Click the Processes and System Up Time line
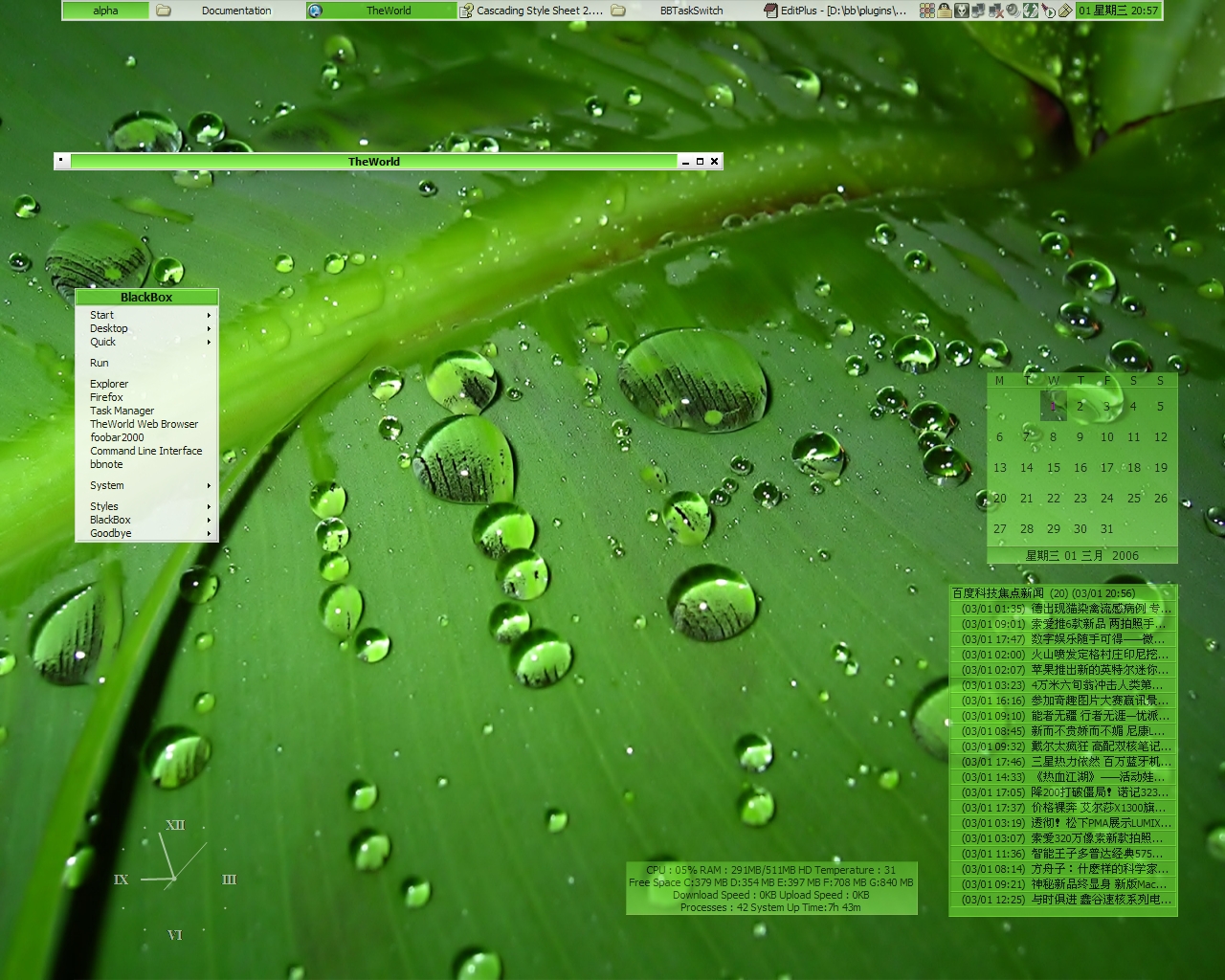The image size is (1225, 980). tap(771, 907)
